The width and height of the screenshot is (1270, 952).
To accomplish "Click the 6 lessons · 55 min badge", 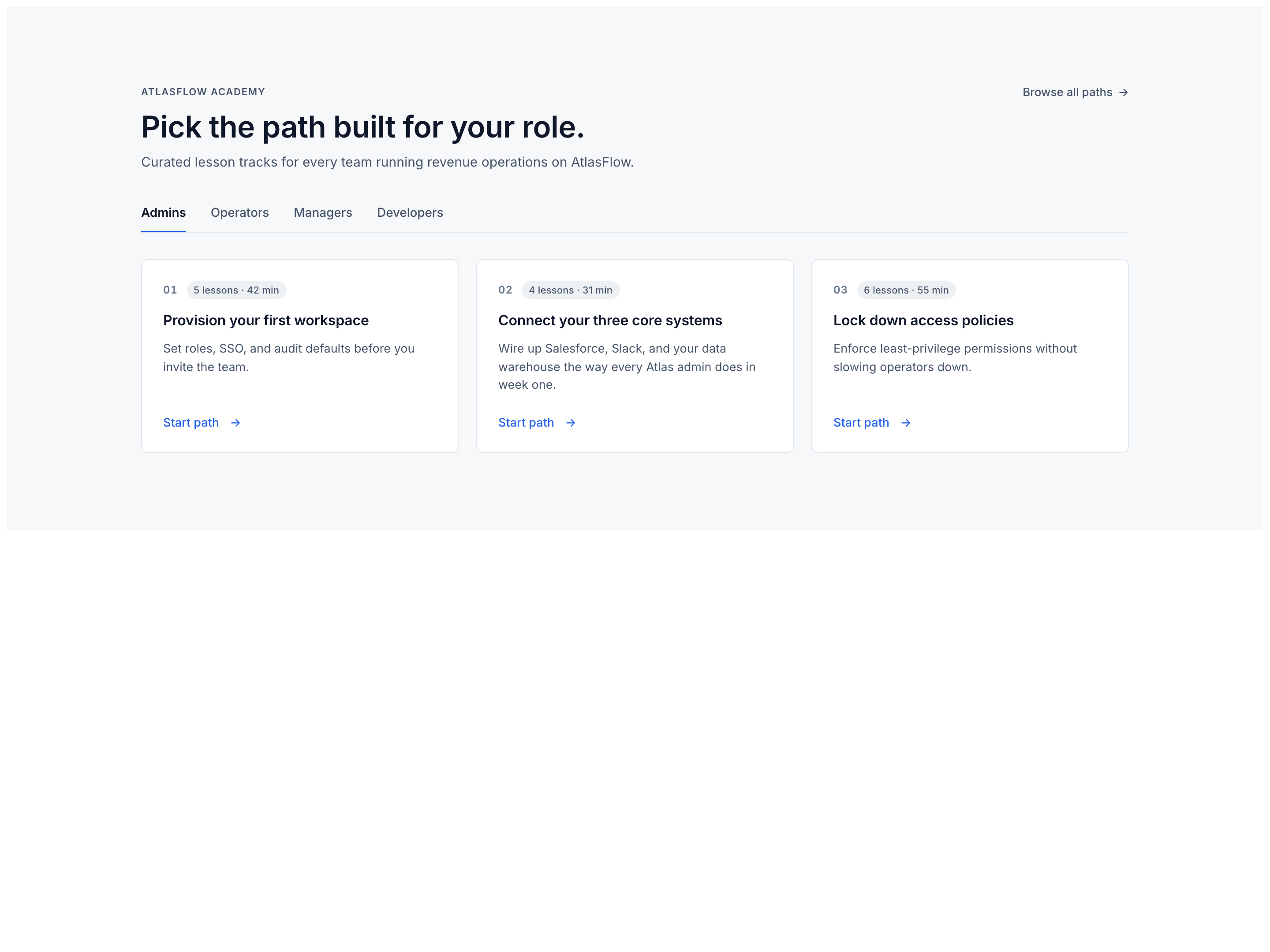I will 906,290.
